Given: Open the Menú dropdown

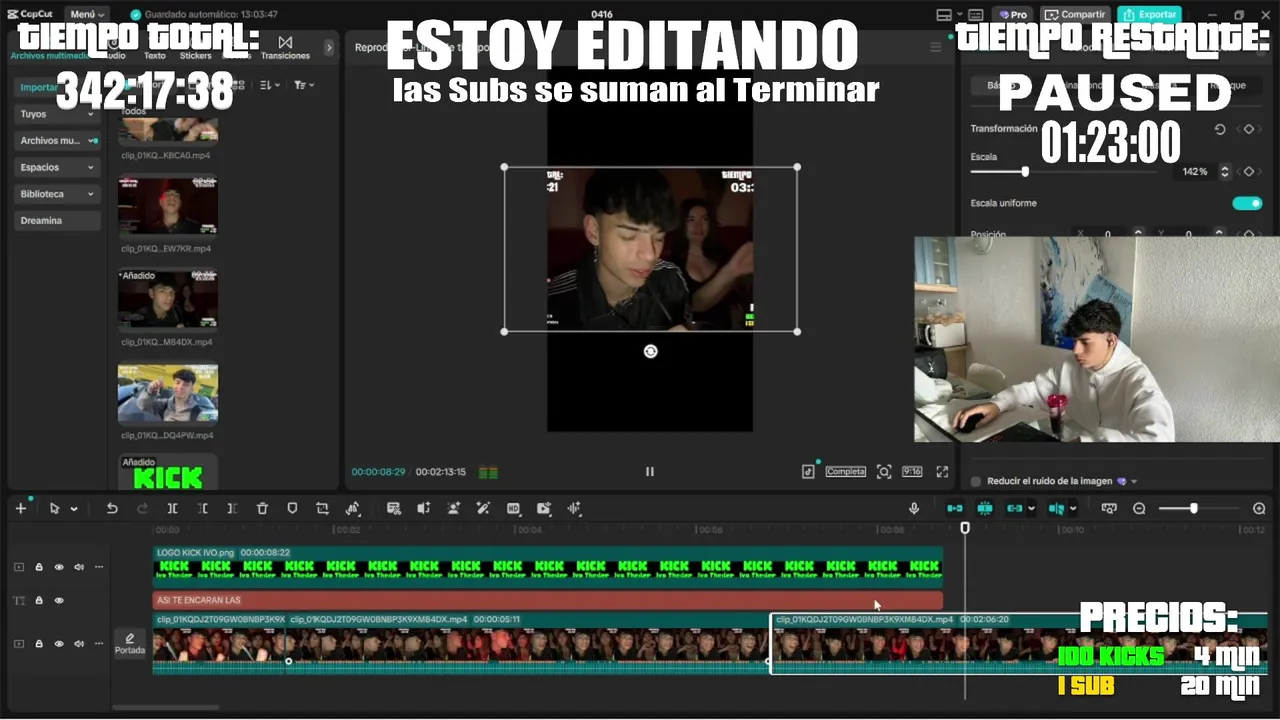Looking at the screenshot, I should coord(87,14).
